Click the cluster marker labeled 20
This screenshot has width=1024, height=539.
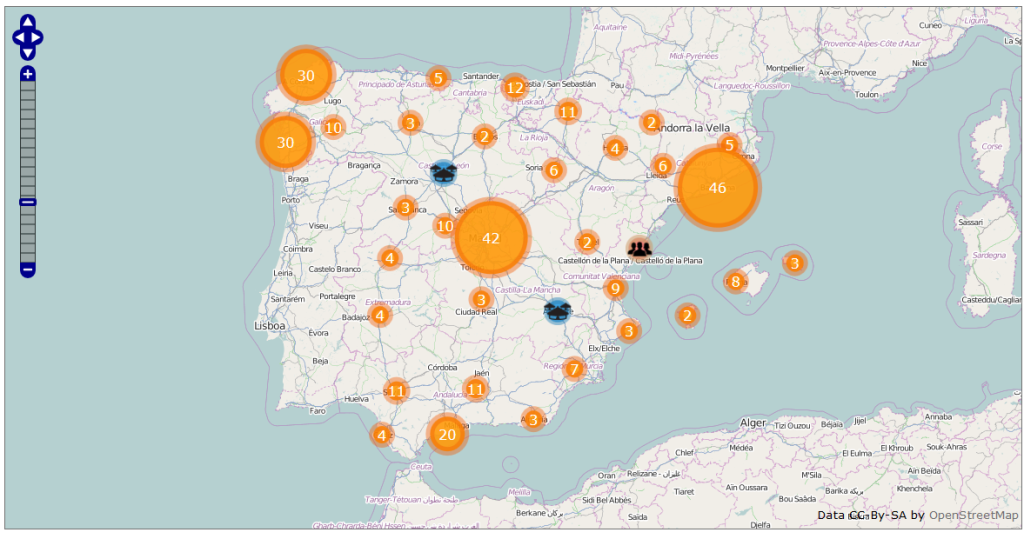pyautogui.click(x=447, y=434)
